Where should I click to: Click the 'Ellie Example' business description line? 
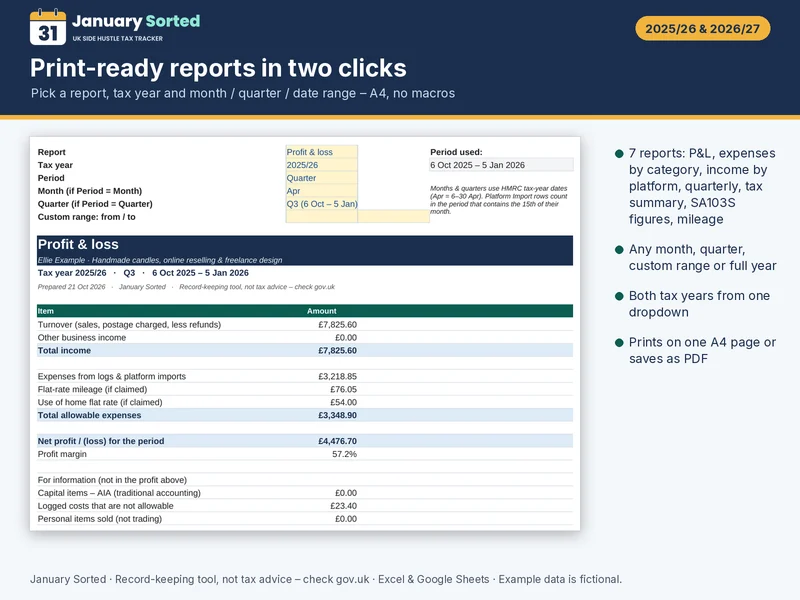160,260
